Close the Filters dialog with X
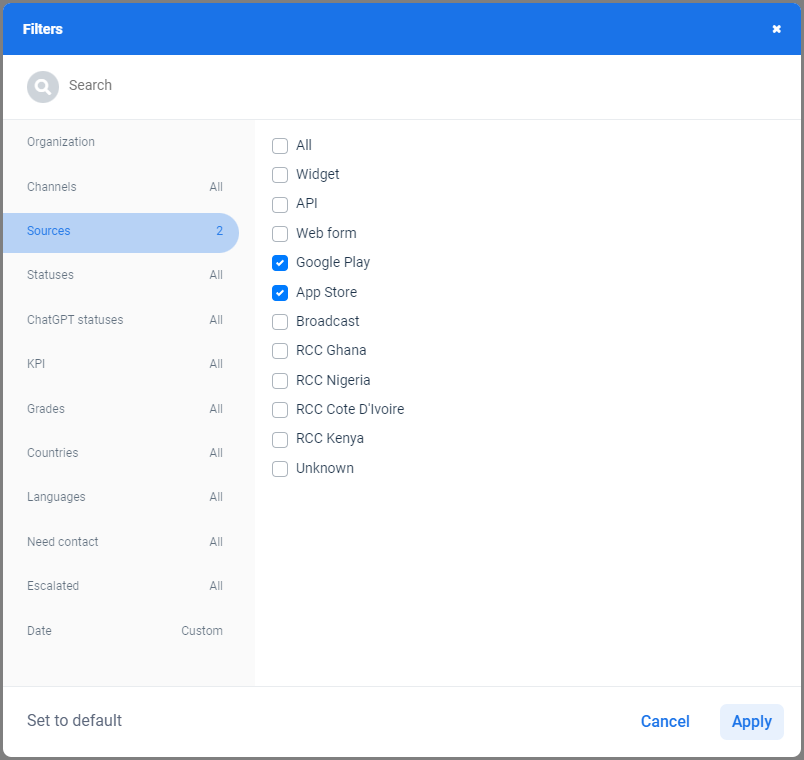 coord(776,29)
